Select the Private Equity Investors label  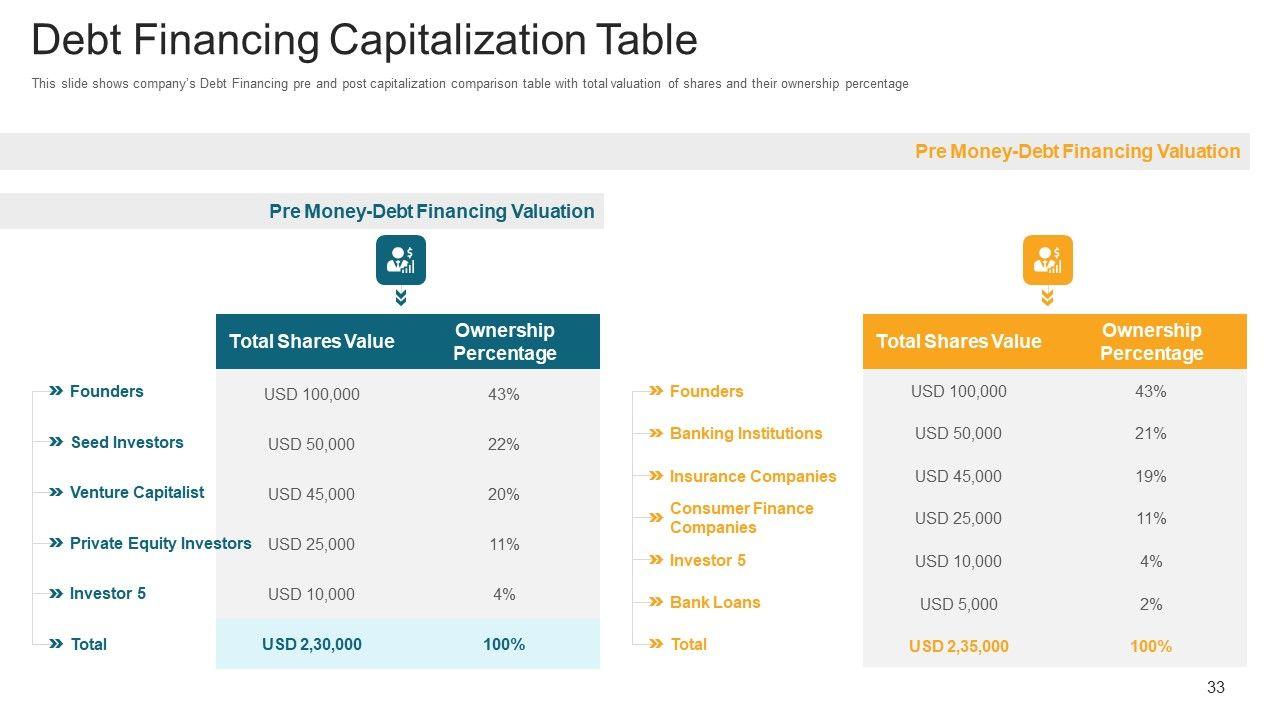pyautogui.click(x=160, y=543)
